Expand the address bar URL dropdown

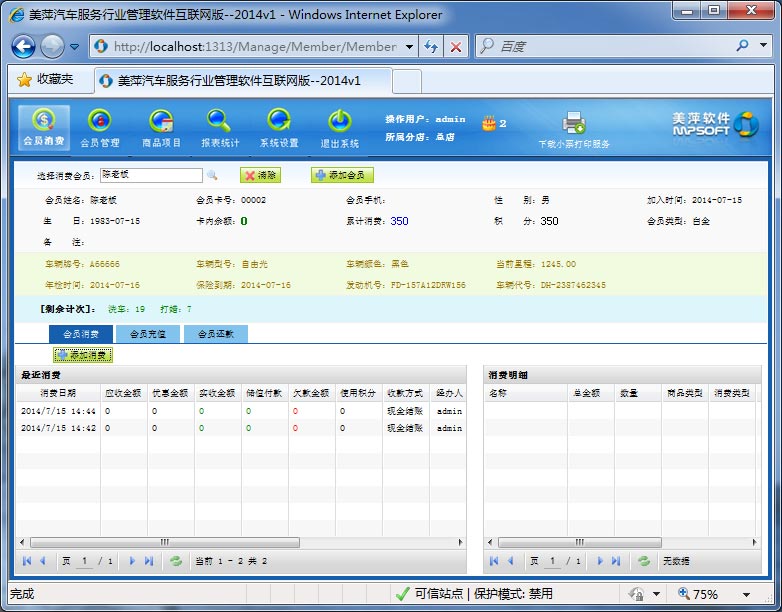409,47
